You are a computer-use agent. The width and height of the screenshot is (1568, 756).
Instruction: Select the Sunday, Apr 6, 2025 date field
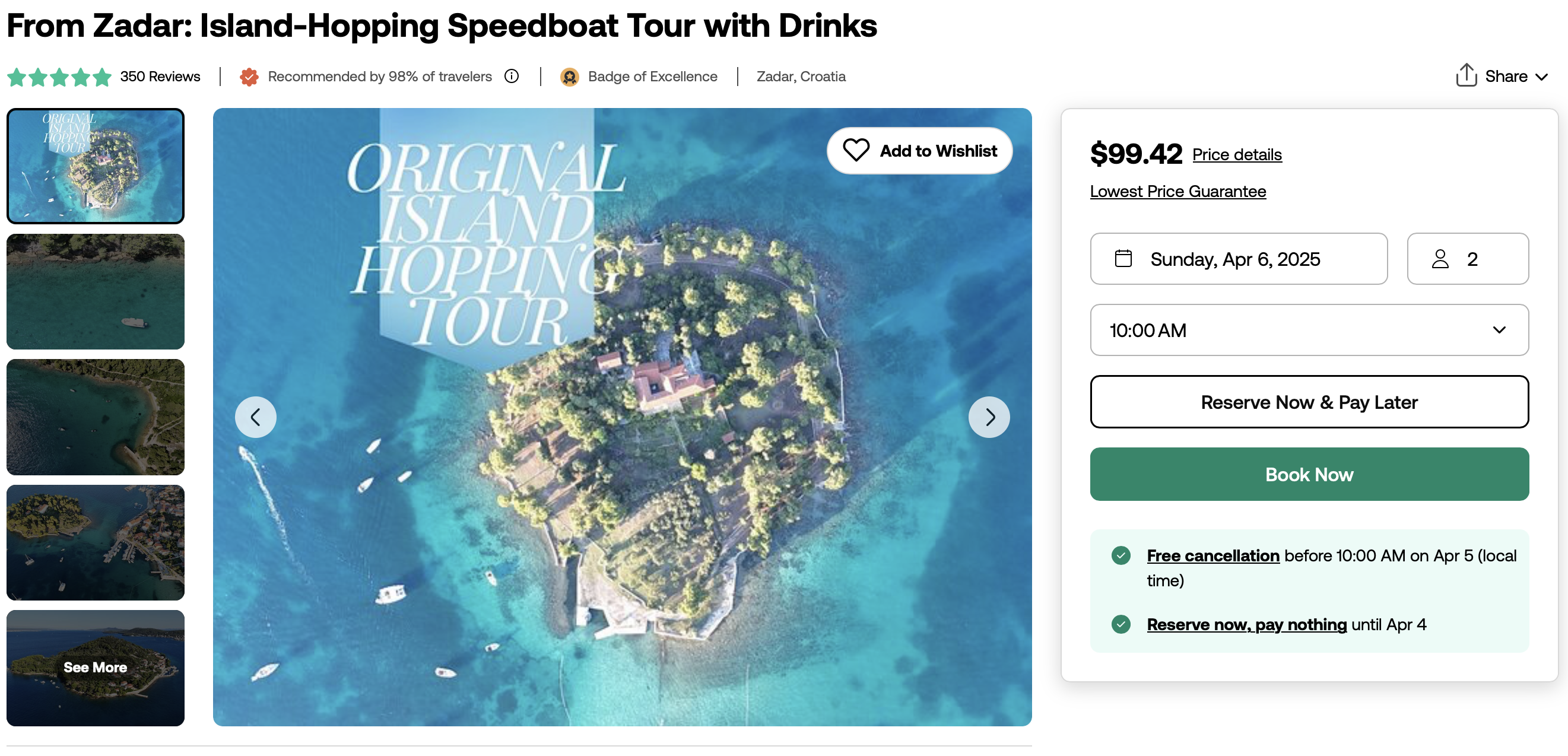(1239, 259)
